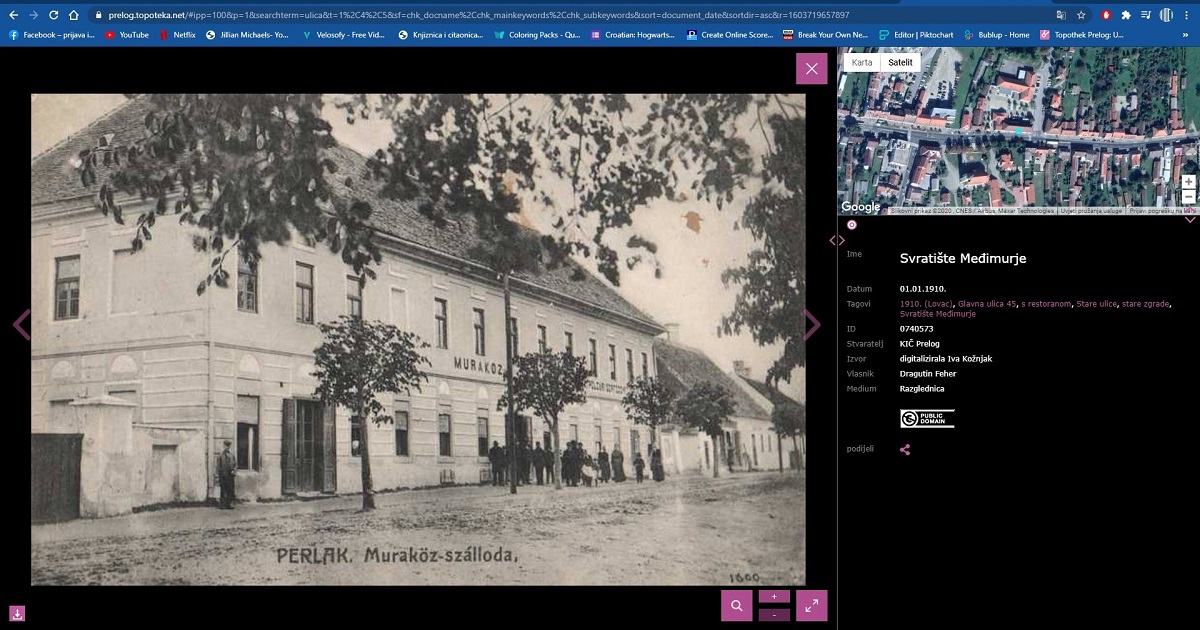1200x630 pixels.
Task: Bookmark this page with the star icon
Action: point(1081,15)
